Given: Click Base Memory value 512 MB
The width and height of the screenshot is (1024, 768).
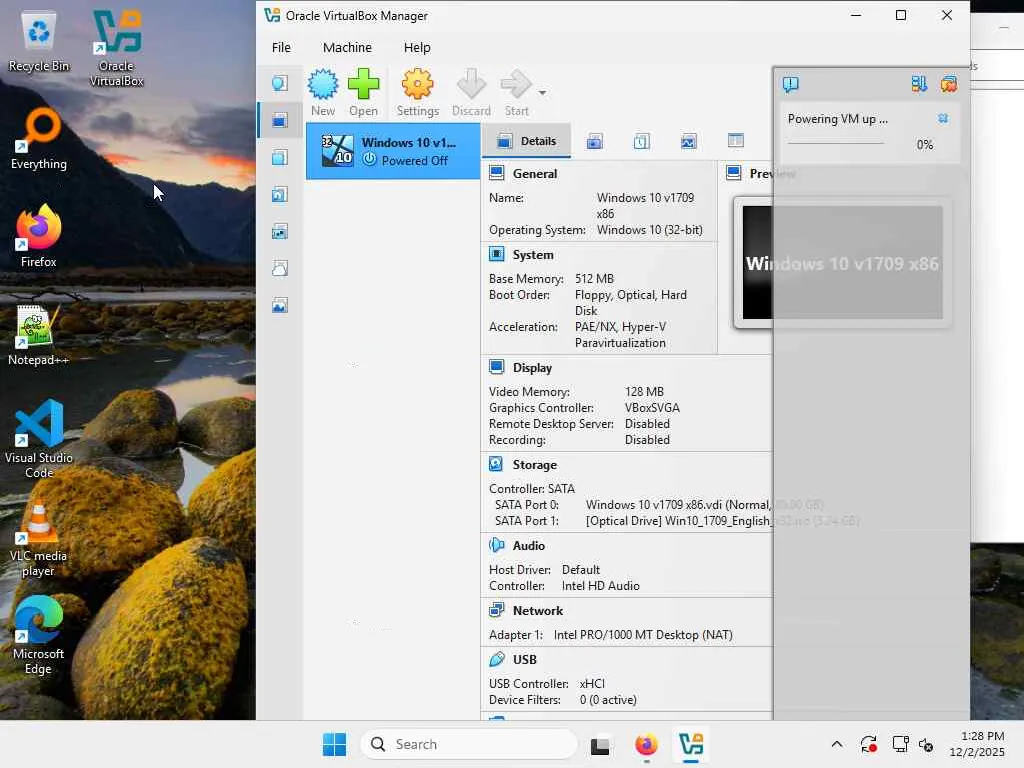Looking at the screenshot, I should click(x=594, y=279).
